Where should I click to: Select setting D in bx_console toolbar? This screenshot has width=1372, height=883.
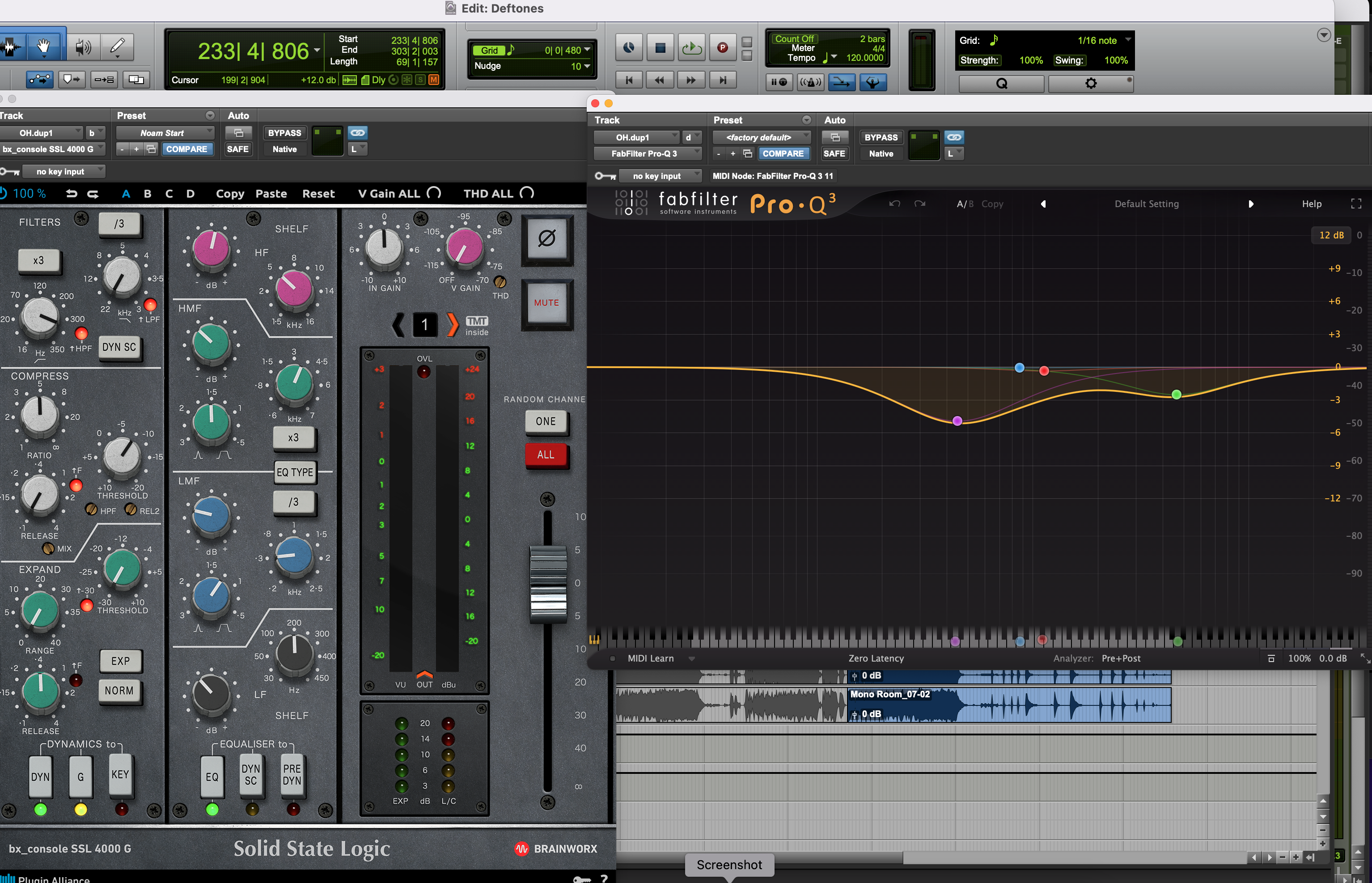(190, 194)
